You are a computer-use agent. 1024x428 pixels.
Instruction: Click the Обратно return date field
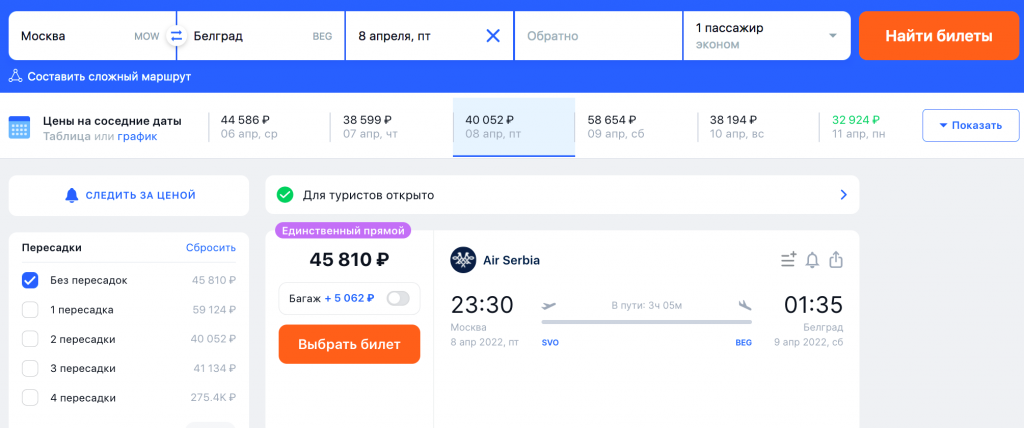click(x=598, y=36)
